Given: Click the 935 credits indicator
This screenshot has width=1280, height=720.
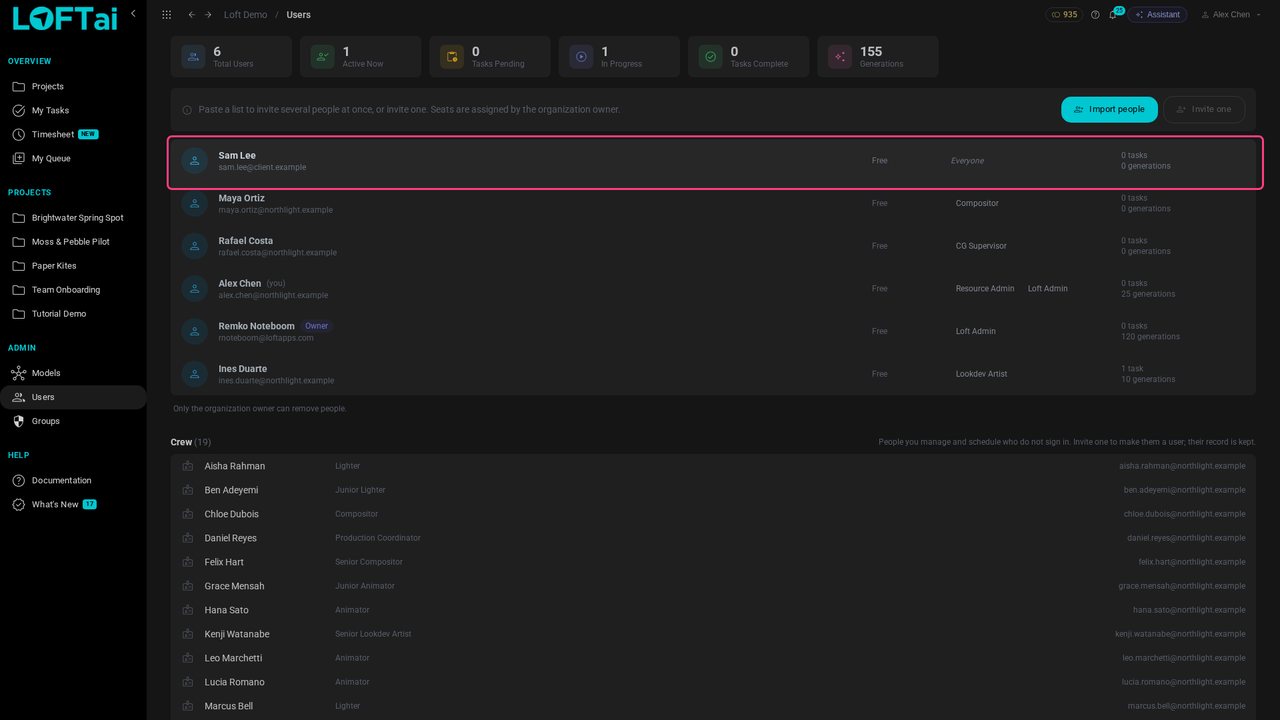Looking at the screenshot, I should pyautogui.click(x=1064, y=15).
